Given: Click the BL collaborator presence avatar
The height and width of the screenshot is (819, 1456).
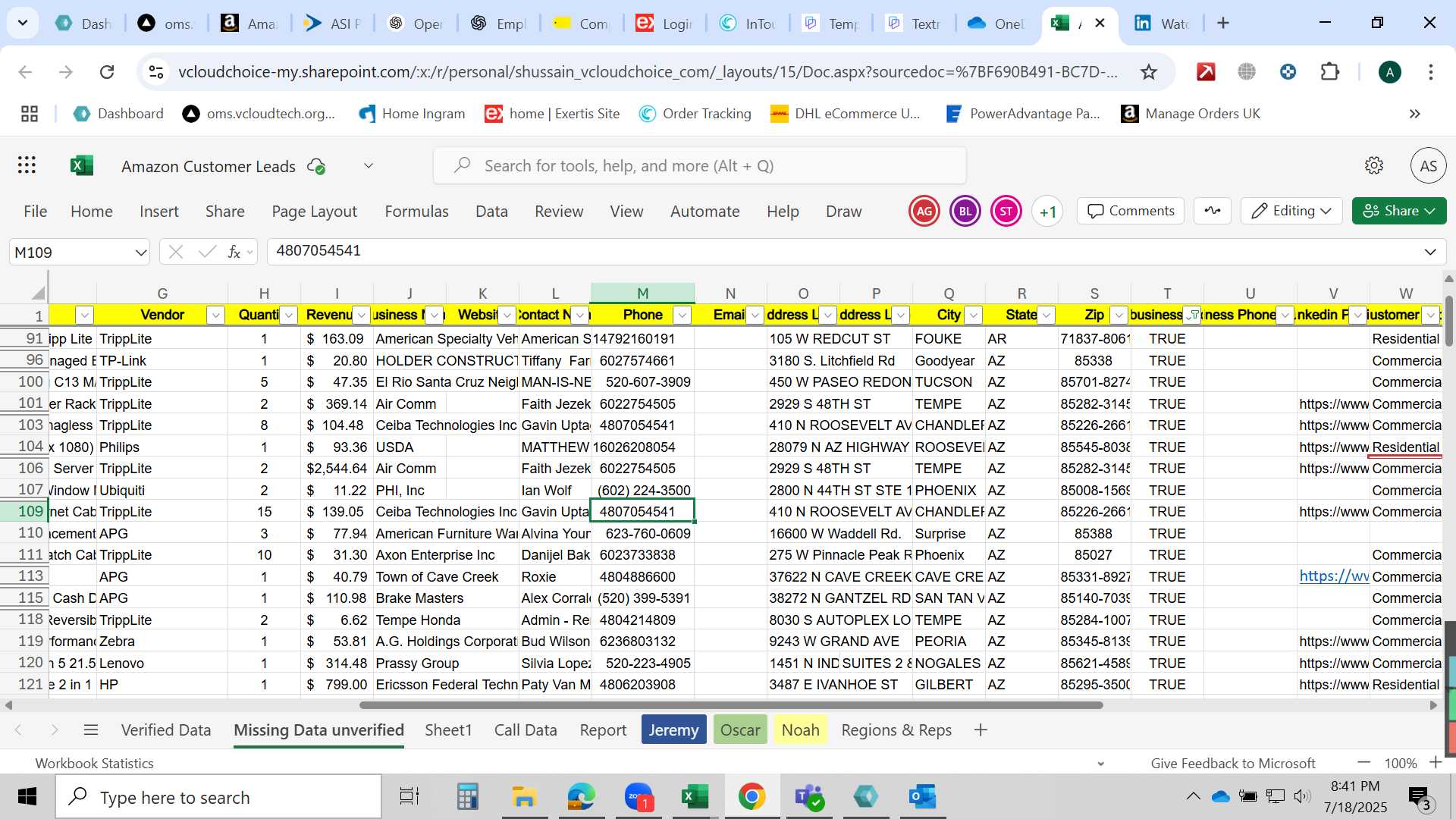Looking at the screenshot, I should (x=965, y=212).
